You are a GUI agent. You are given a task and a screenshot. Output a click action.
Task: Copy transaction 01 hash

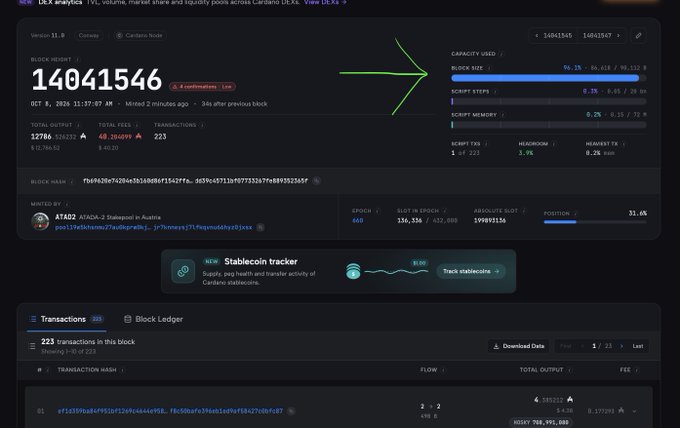tap(291, 411)
